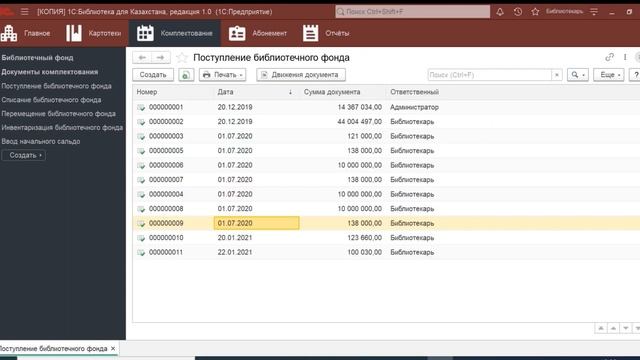Screen dimensions: 640x360
Task: Close the Поступление библиотечного фонда tab
Action: [x=113, y=349]
